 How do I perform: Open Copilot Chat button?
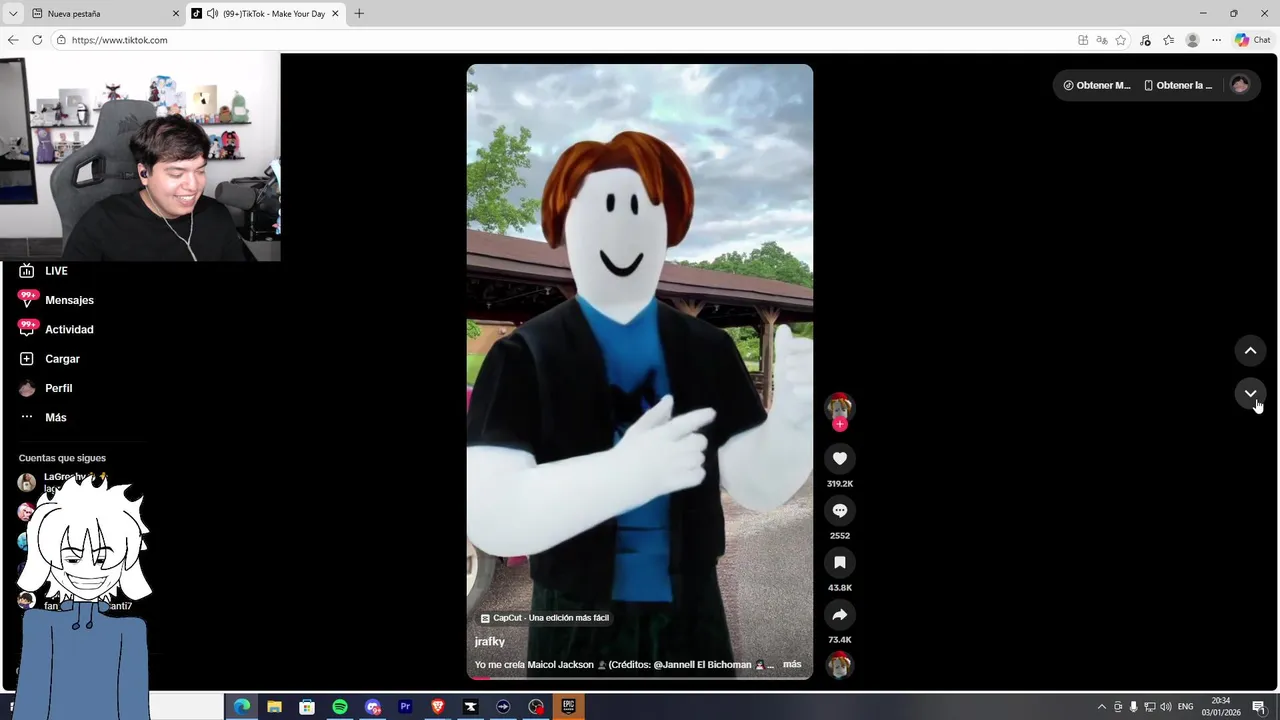pyautogui.click(x=1252, y=40)
